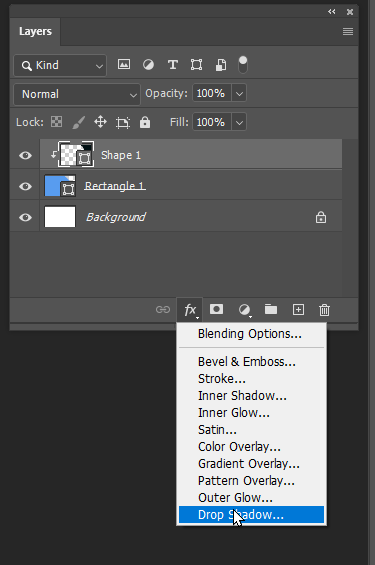Screen dimensions: 375x565
Task: Choose Pattern Overlay effect
Action: click(246, 480)
